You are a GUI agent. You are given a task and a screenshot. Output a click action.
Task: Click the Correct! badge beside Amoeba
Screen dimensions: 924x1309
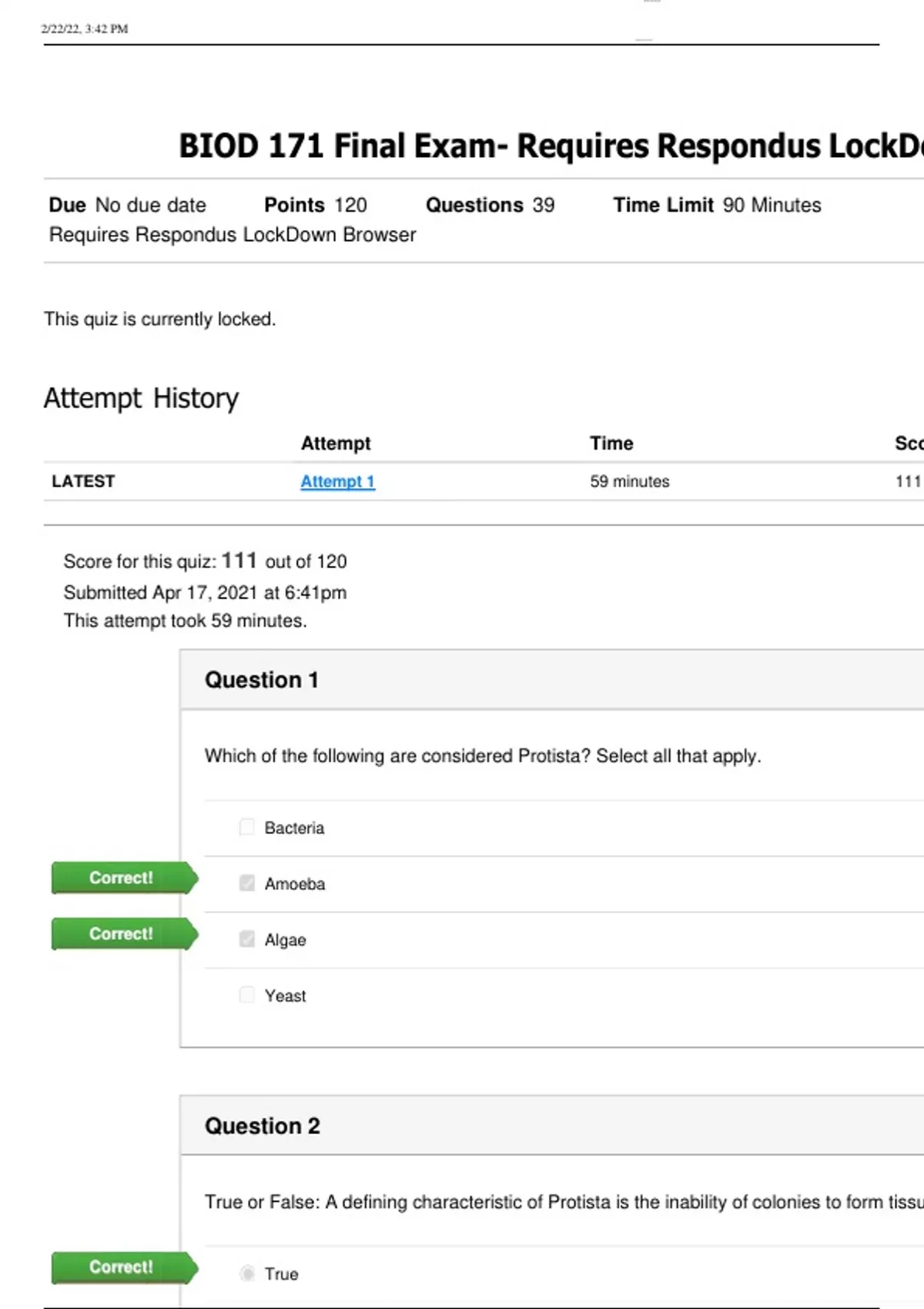click(x=122, y=878)
